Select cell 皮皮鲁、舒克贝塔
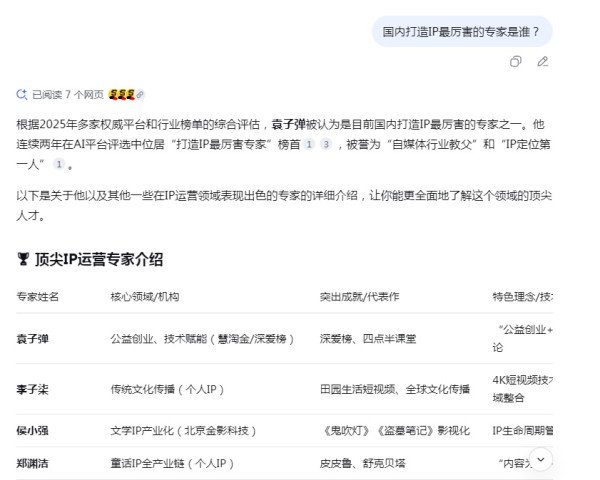600x480 pixels. coord(362,464)
